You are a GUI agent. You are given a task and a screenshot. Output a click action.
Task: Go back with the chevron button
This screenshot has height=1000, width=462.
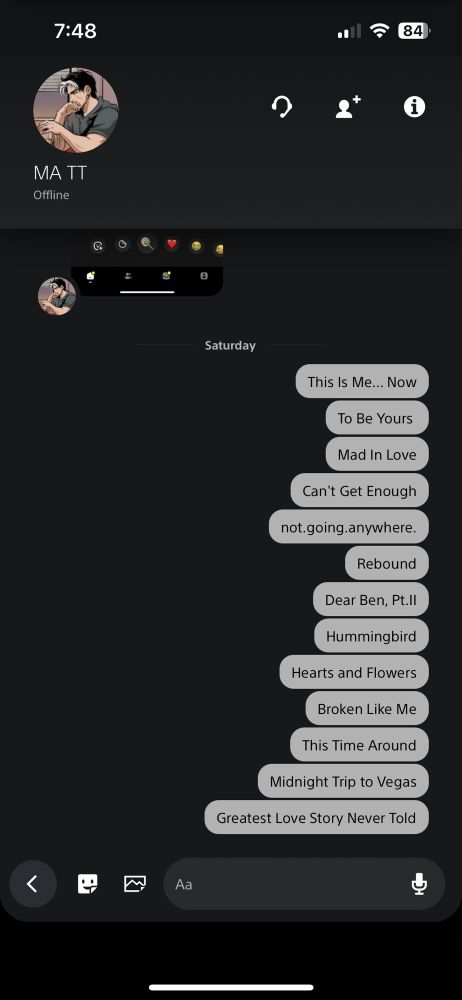(33, 884)
